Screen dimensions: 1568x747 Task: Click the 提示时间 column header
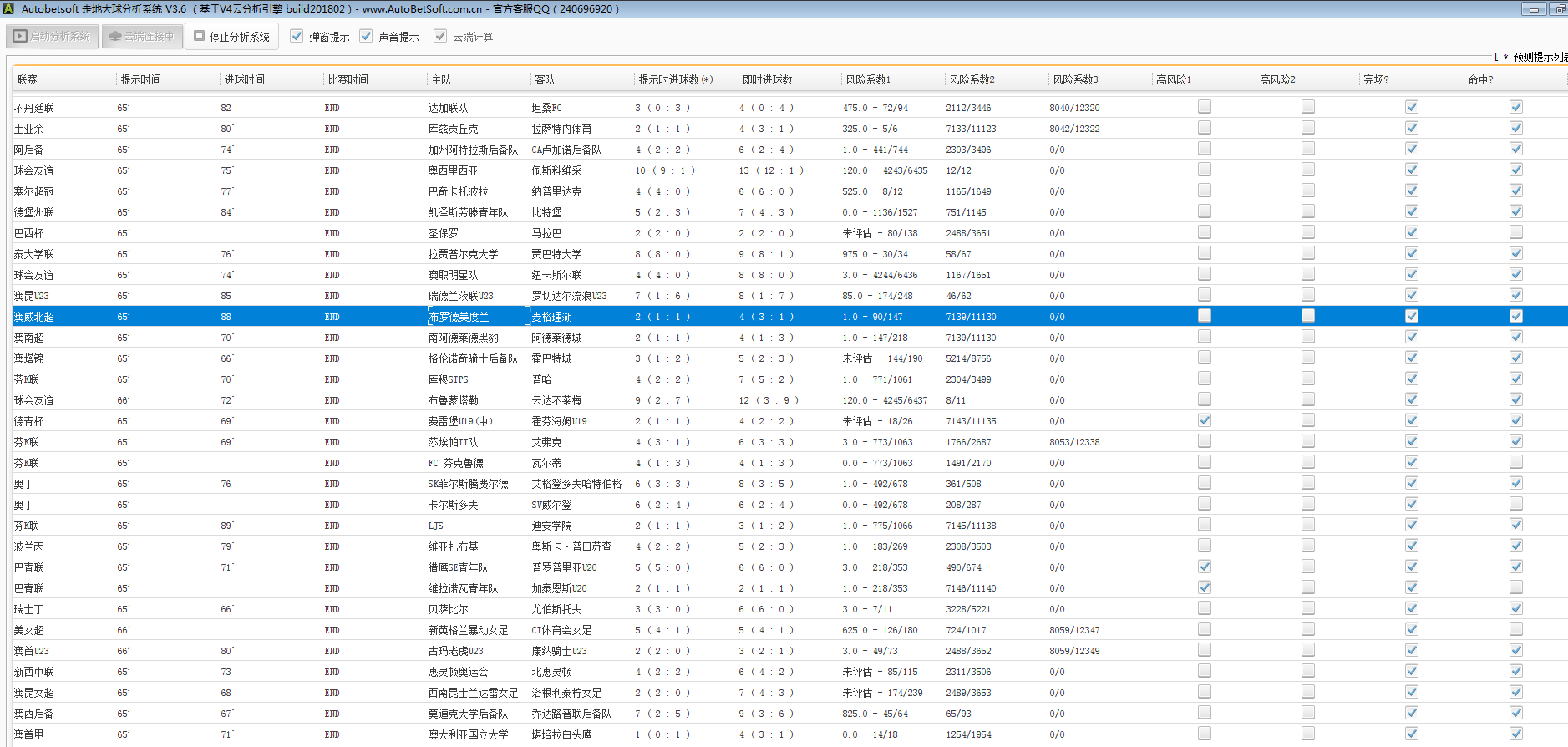[140, 79]
